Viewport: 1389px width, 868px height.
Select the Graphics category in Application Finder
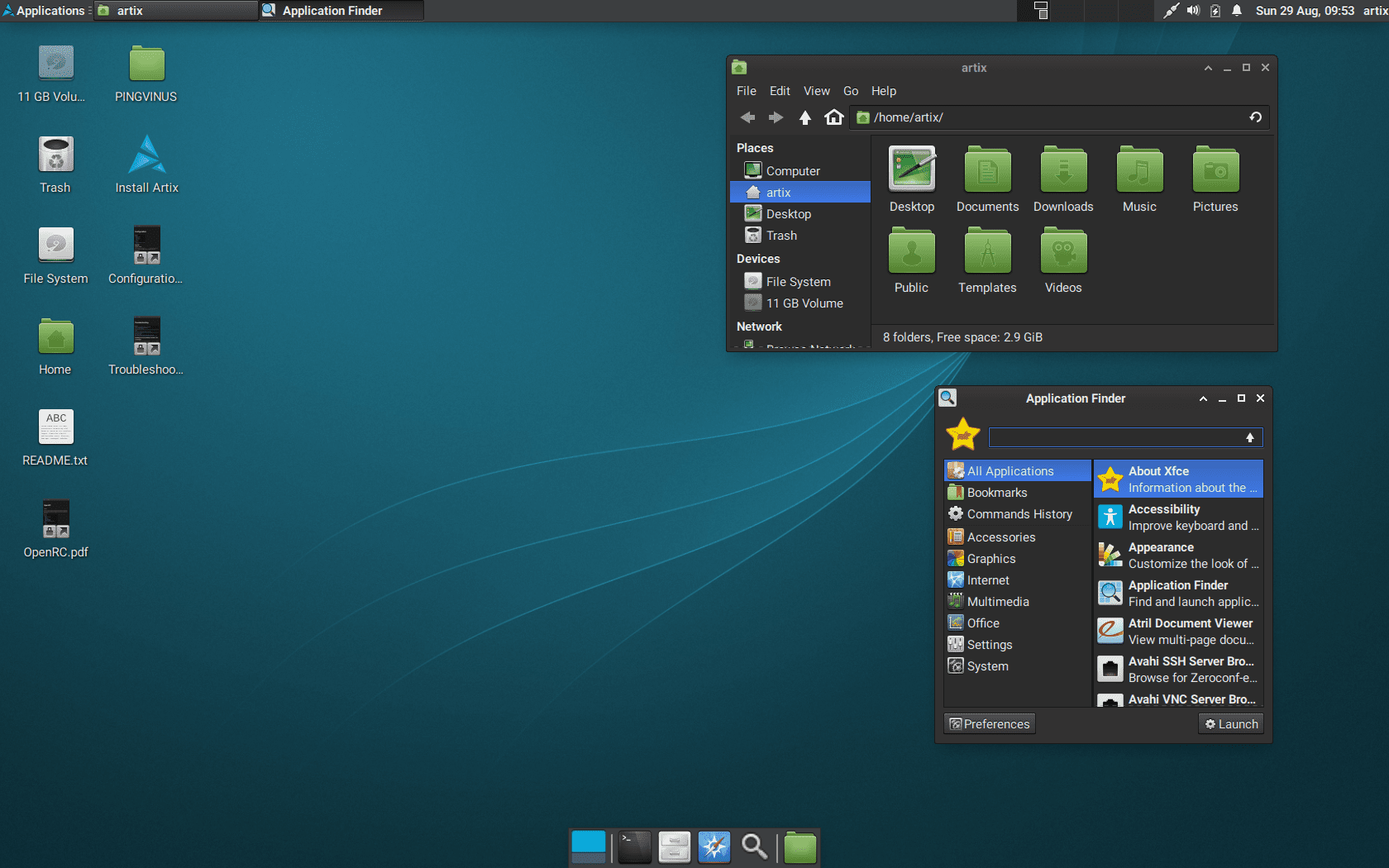click(x=990, y=558)
